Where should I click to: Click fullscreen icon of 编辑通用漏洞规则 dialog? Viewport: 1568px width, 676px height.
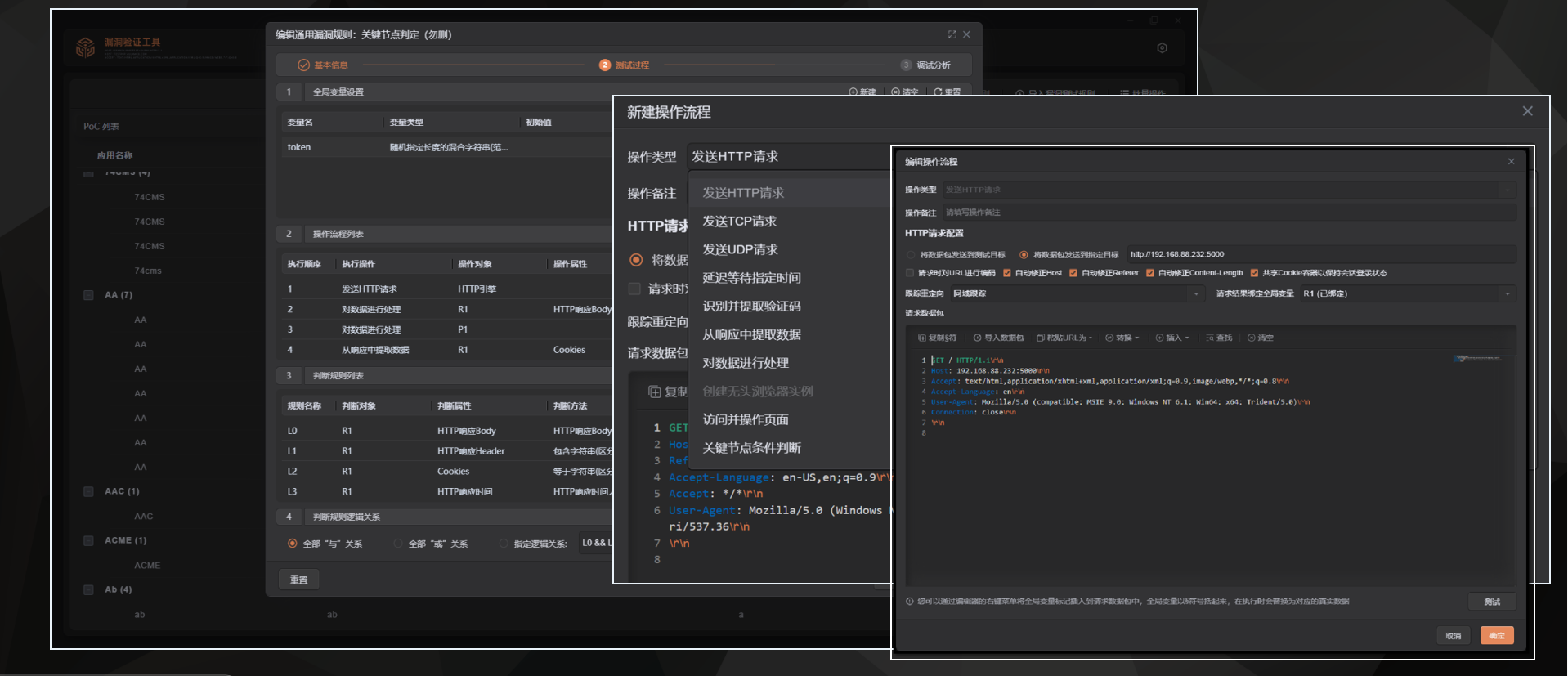952,34
